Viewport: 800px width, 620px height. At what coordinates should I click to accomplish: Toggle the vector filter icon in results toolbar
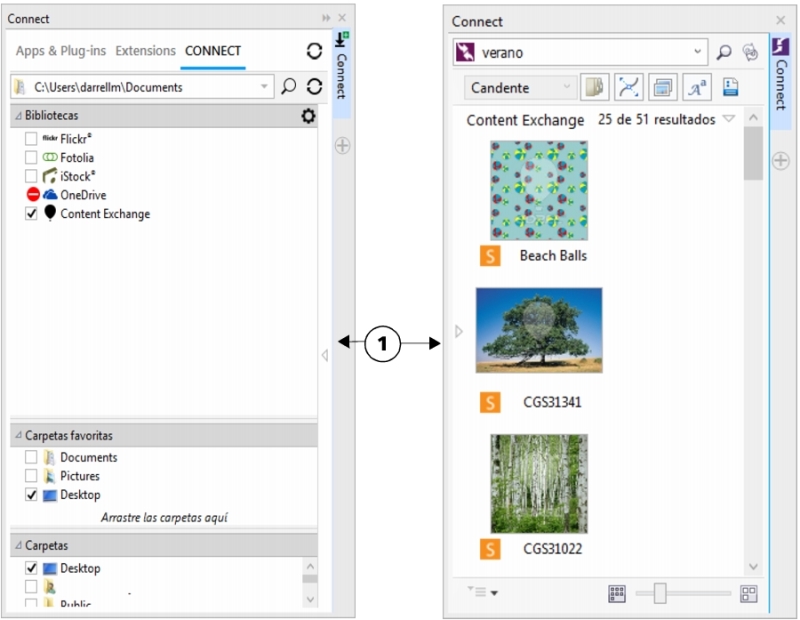(628, 88)
